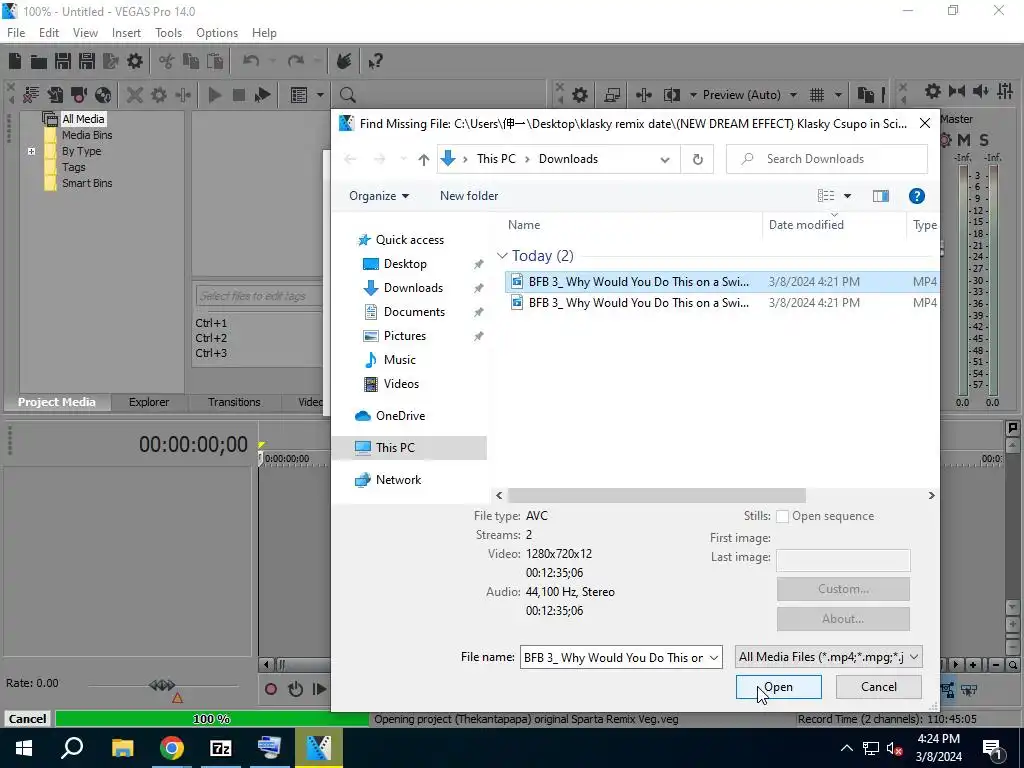Open the Insert menu

(x=126, y=33)
